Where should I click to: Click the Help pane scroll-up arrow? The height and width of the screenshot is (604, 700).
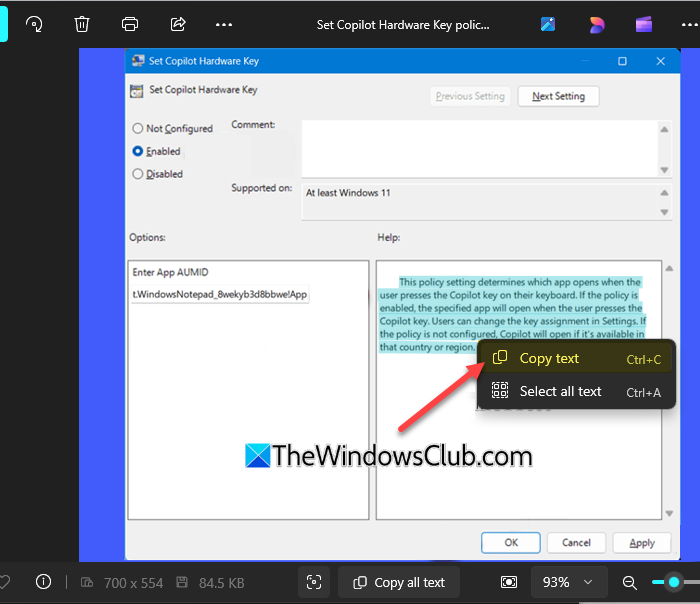pyautogui.click(x=669, y=268)
